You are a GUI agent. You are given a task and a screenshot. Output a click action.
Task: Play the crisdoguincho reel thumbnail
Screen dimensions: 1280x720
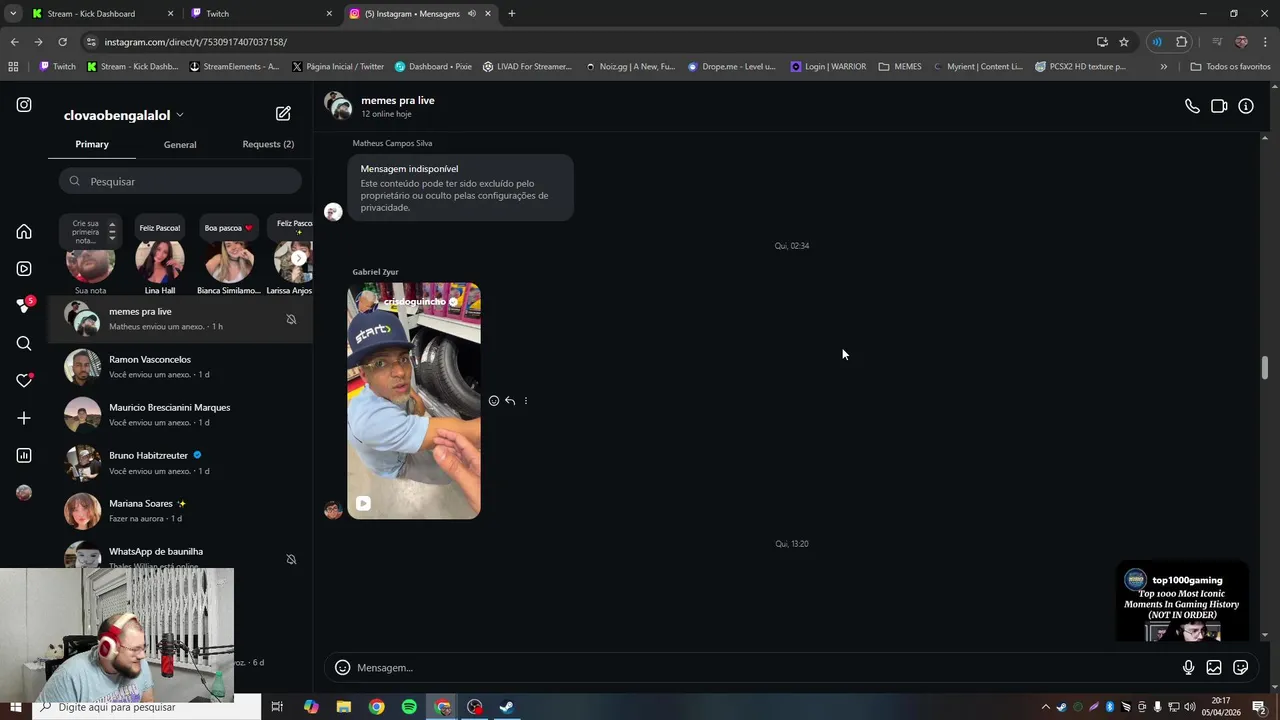414,401
